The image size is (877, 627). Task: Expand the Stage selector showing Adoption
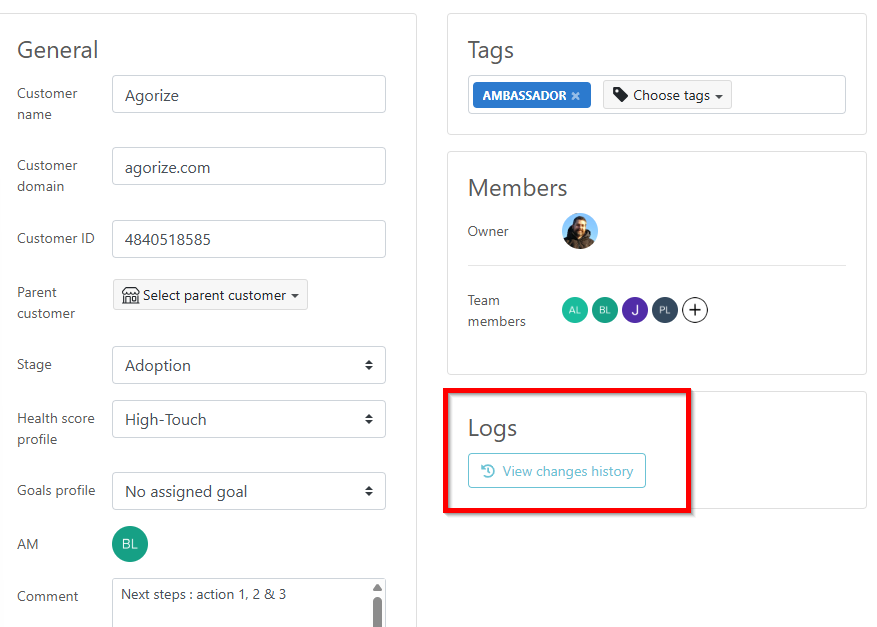click(248, 365)
